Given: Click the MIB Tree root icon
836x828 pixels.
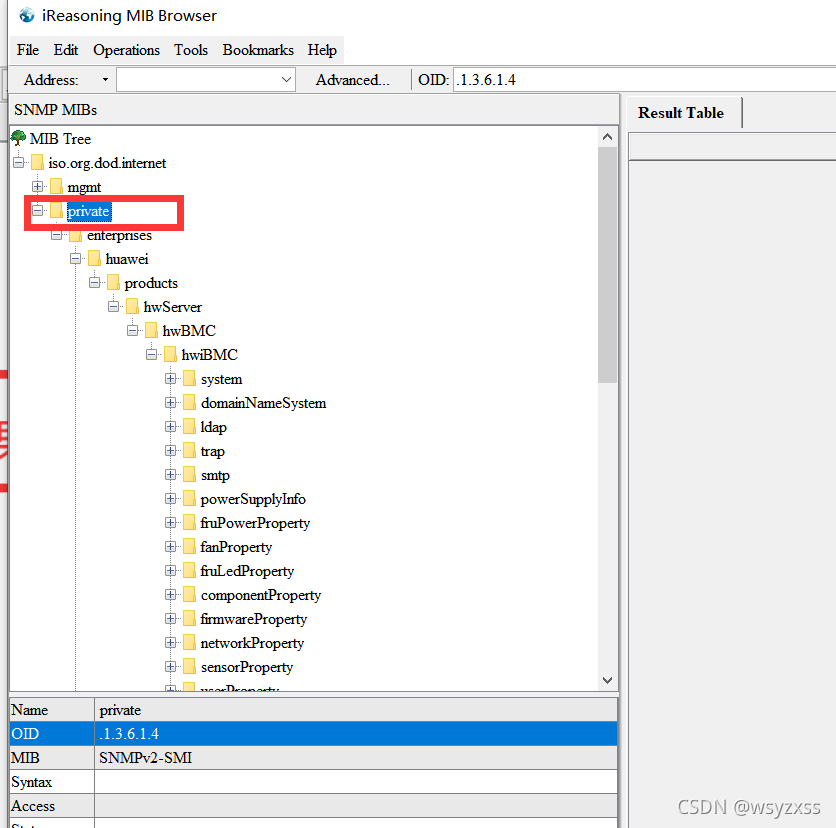Looking at the screenshot, I should [x=19, y=138].
